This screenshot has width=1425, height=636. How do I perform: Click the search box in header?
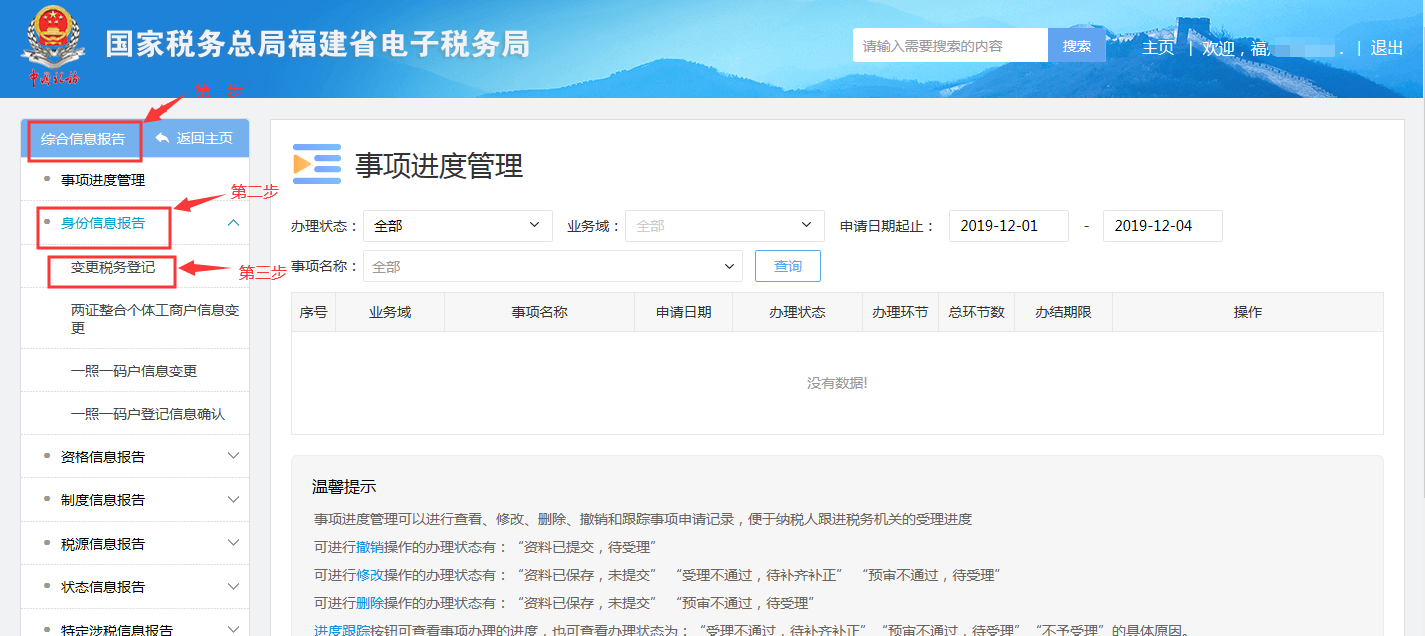tap(949, 46)
